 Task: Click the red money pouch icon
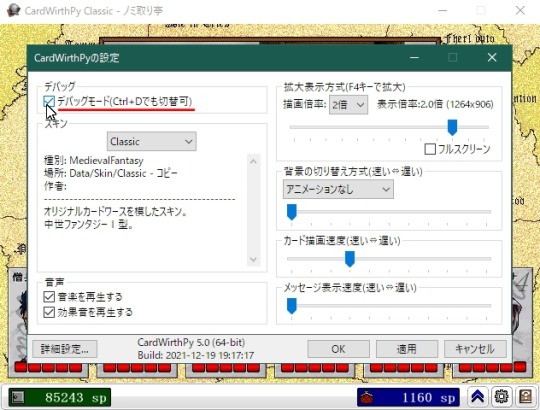pyautogui.click(x=367, y=397)
